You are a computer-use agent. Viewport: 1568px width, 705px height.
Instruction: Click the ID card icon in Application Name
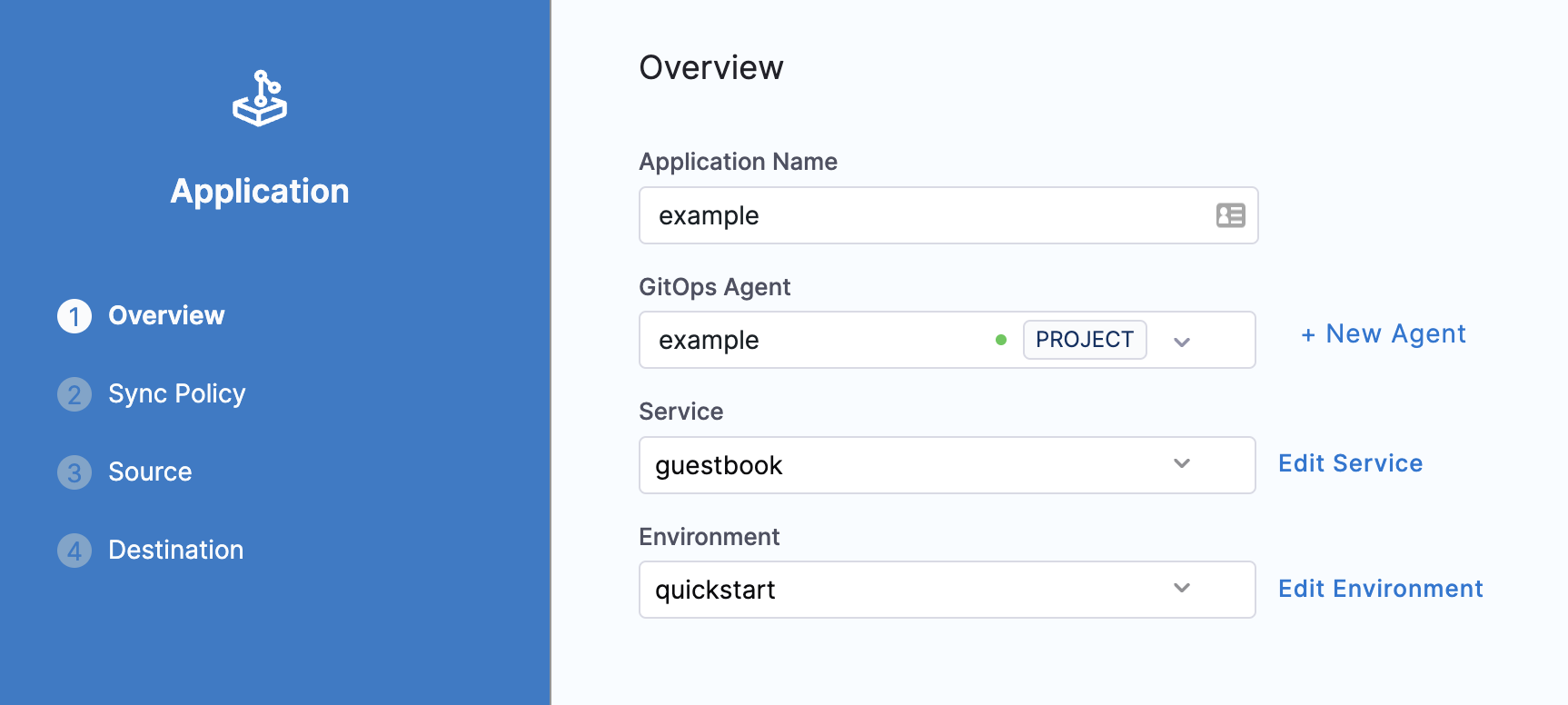(1230, 215)
